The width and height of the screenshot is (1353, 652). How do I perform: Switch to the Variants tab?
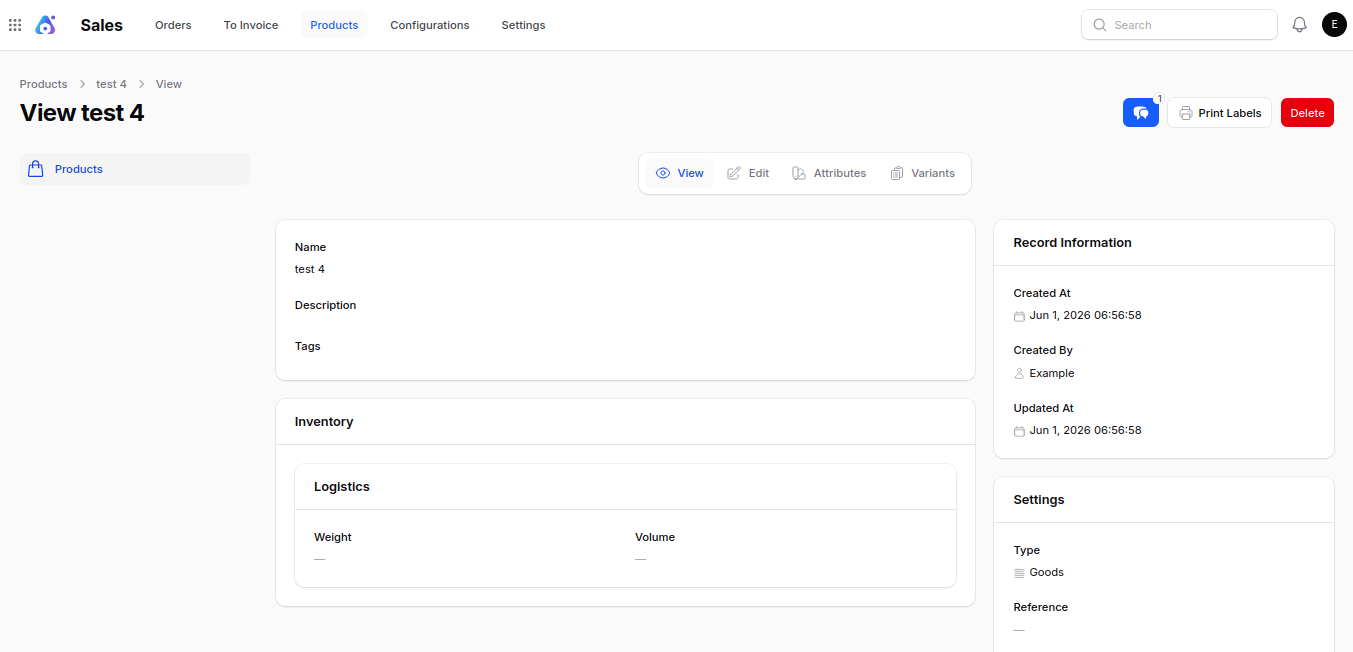tap(923, 173)
